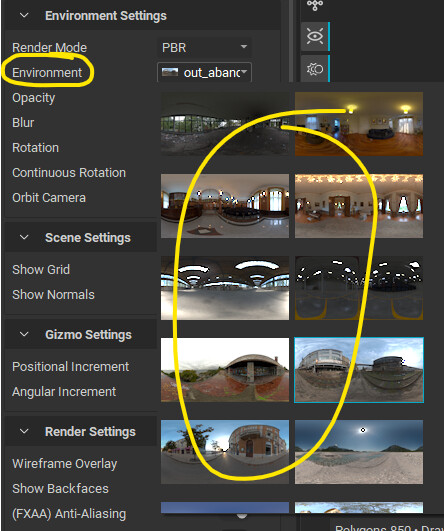Click the Wireframe Overlay setting label

(65, 464)
